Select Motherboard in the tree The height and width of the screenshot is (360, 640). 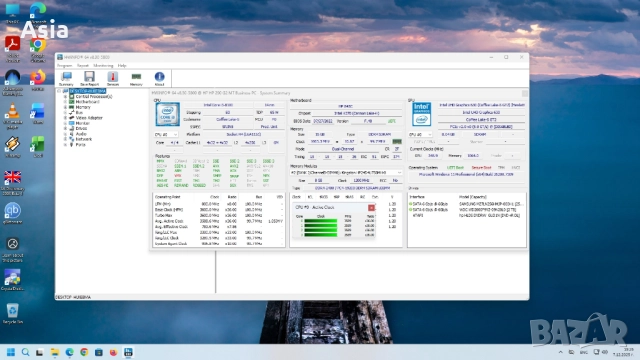coord(87,102)
